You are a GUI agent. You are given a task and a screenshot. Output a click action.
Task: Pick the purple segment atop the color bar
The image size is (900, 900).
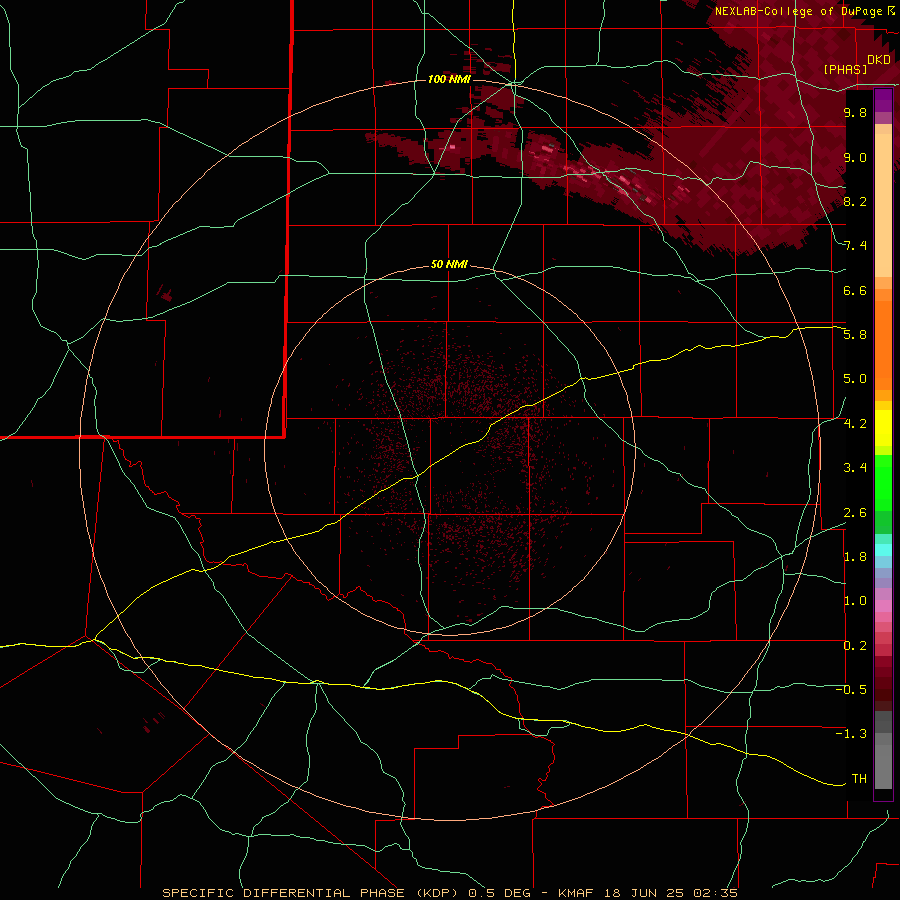click(x=883, y=101)
